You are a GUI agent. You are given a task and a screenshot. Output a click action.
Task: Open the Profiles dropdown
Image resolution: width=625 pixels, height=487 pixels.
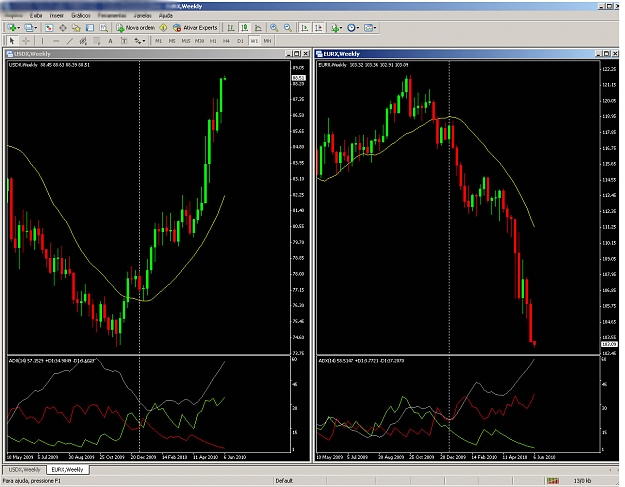(31, 27)
